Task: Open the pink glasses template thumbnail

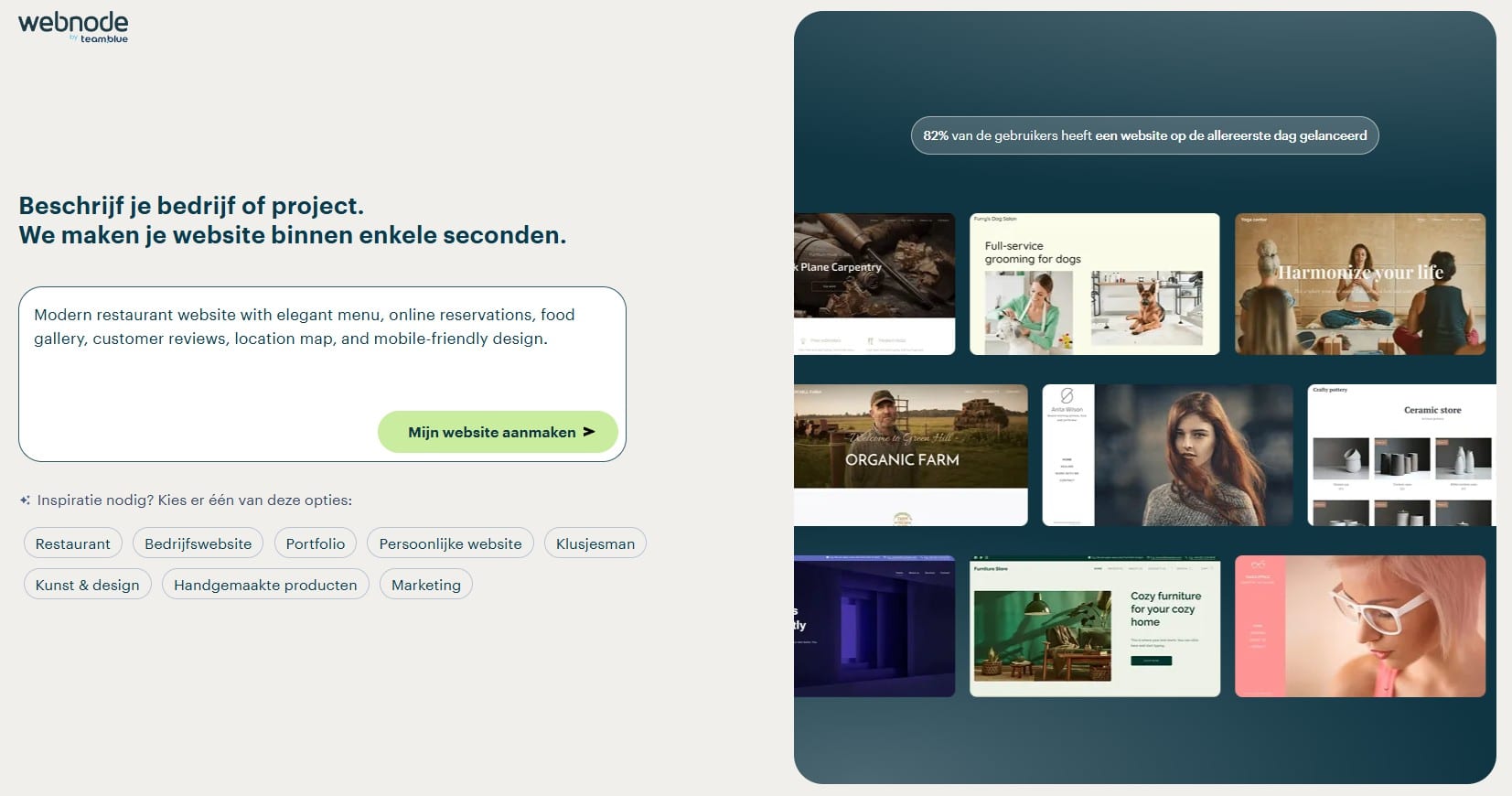Action: [x=1360, y=626]
